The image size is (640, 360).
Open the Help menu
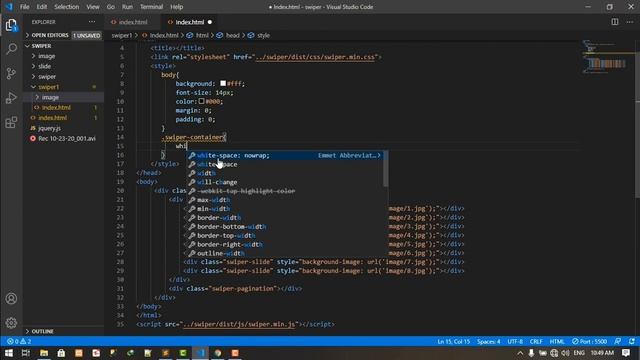176,7
